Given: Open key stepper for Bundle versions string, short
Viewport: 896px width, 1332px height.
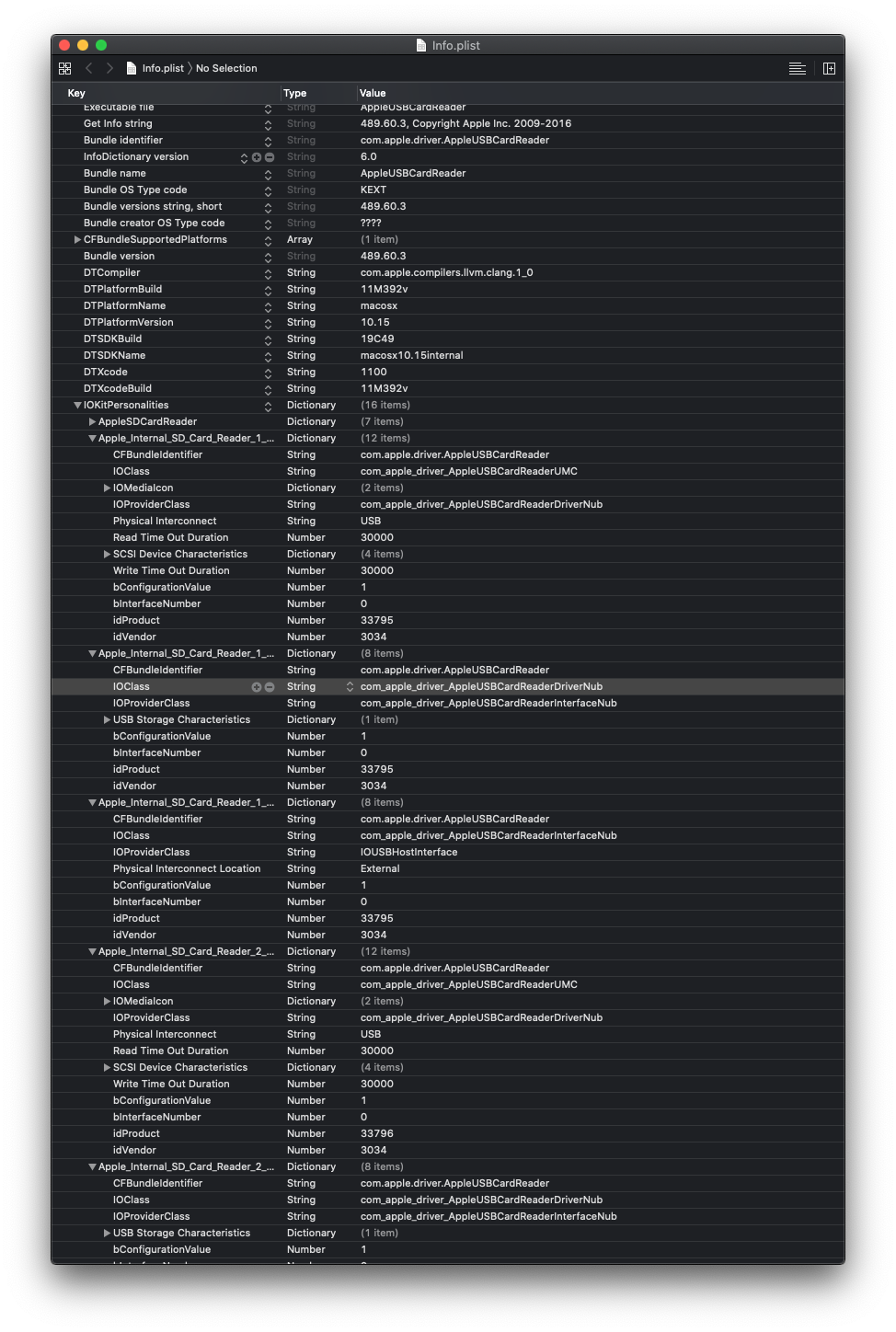Looking at the screenshot, I should pos(268,207).
